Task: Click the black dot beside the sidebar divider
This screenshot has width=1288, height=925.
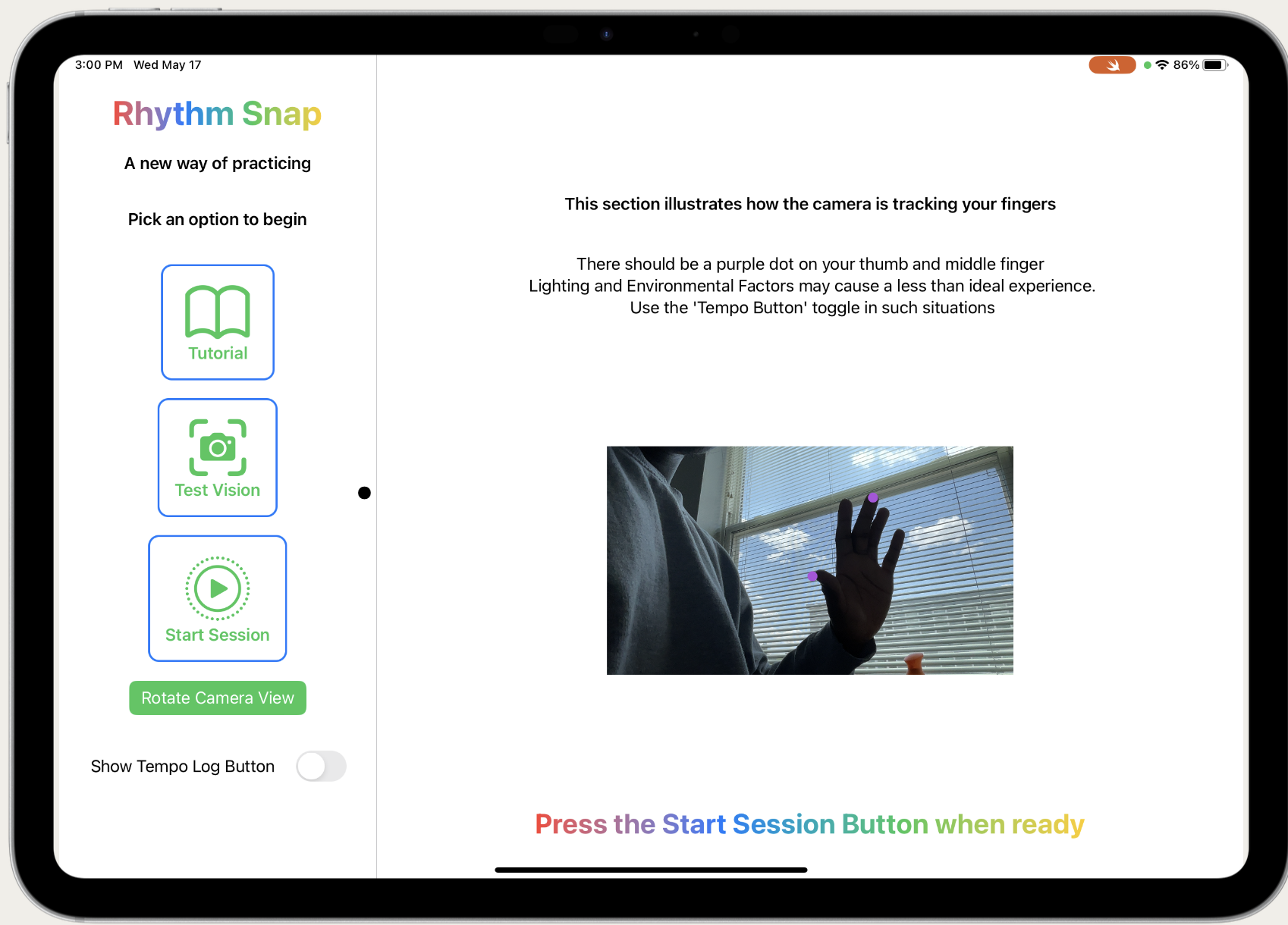Action: click(x=364, y=493)
